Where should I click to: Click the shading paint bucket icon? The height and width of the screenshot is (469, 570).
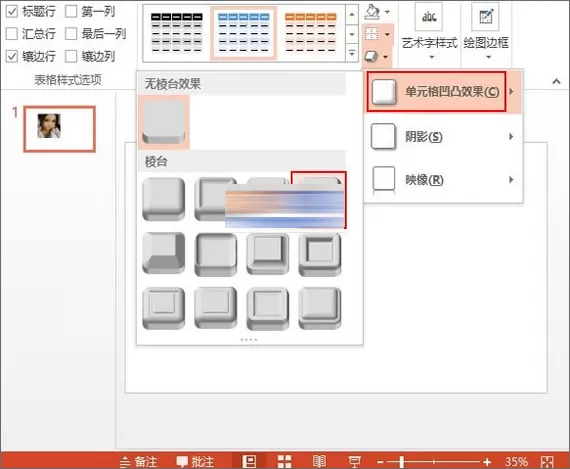[372, 12]
